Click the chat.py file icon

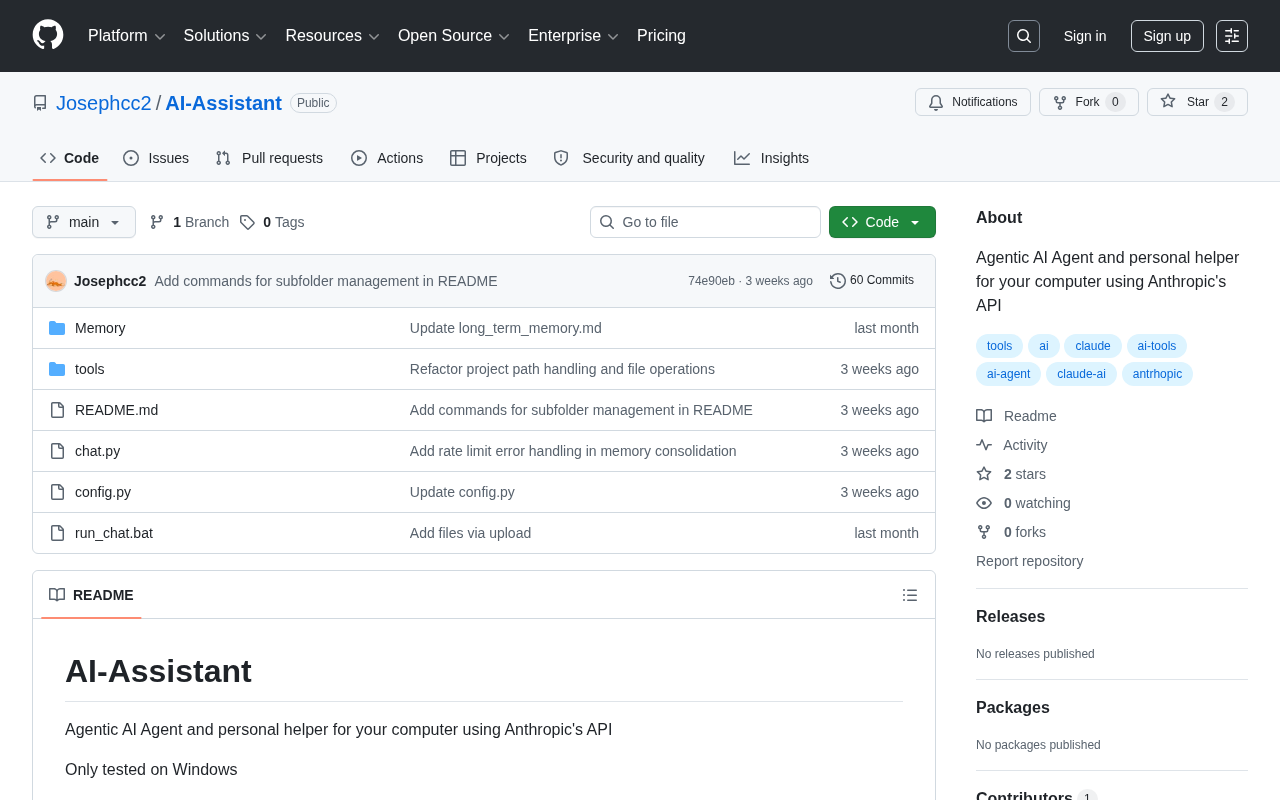(57, 451)
